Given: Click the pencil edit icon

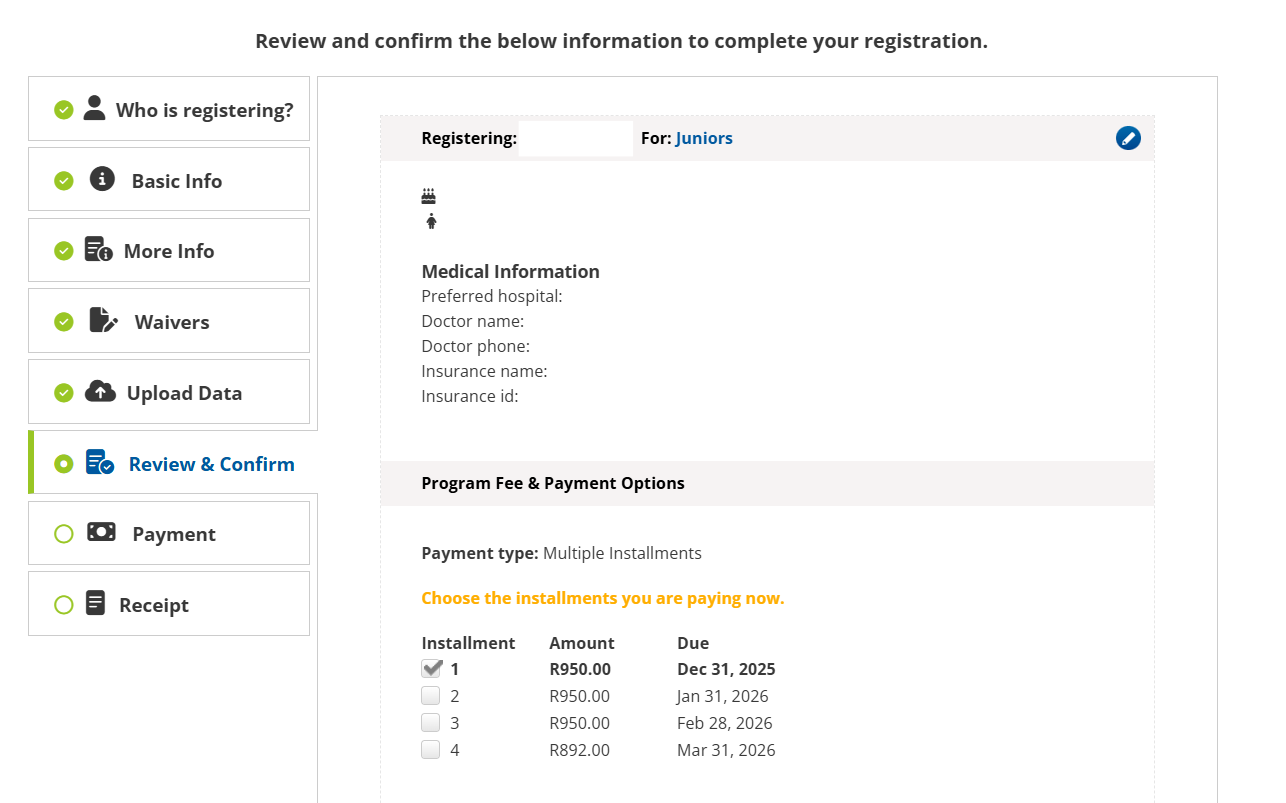Looking at the screenshot, I should click(1128, 138).
